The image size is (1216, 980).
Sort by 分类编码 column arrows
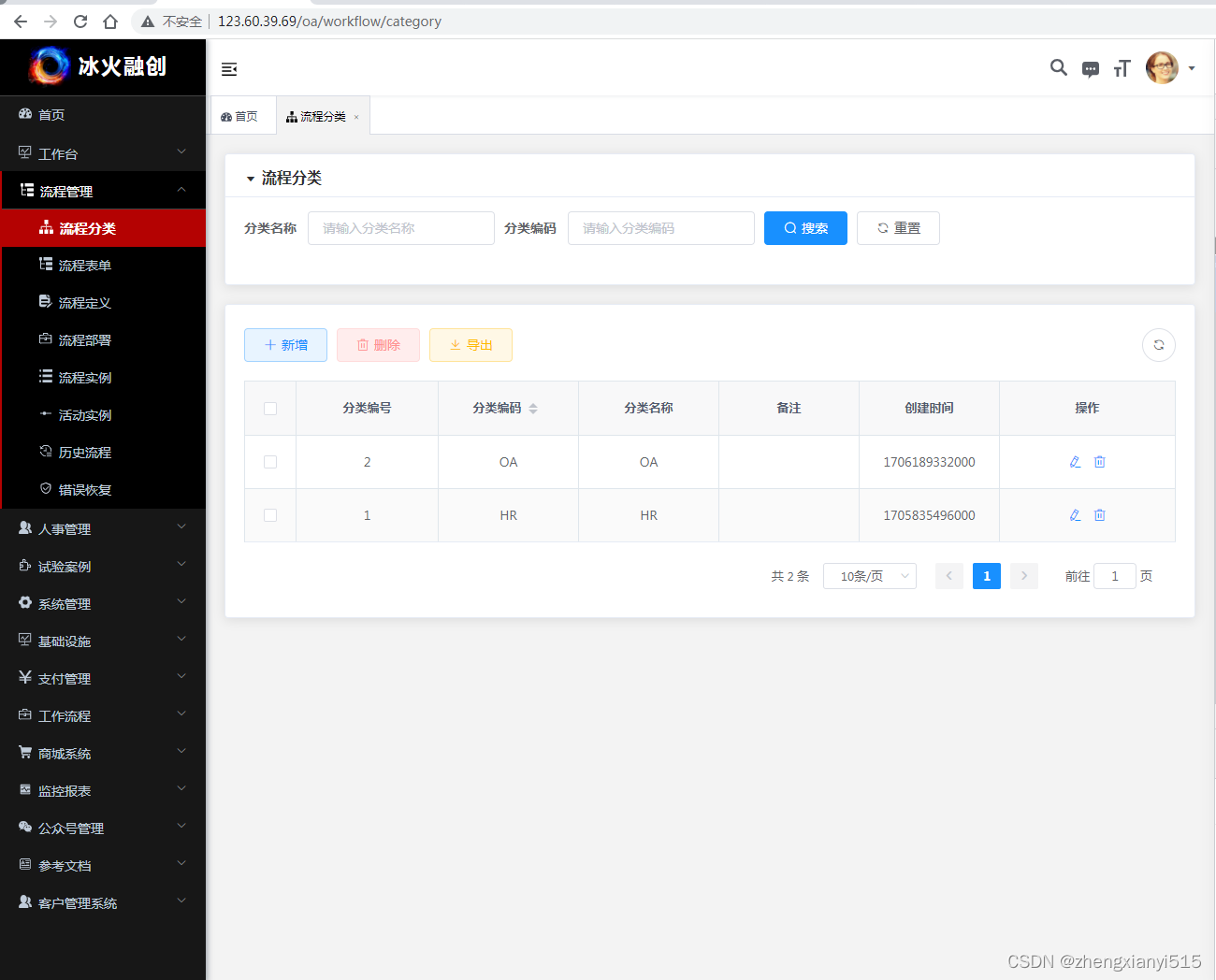(x=533, y=409)
